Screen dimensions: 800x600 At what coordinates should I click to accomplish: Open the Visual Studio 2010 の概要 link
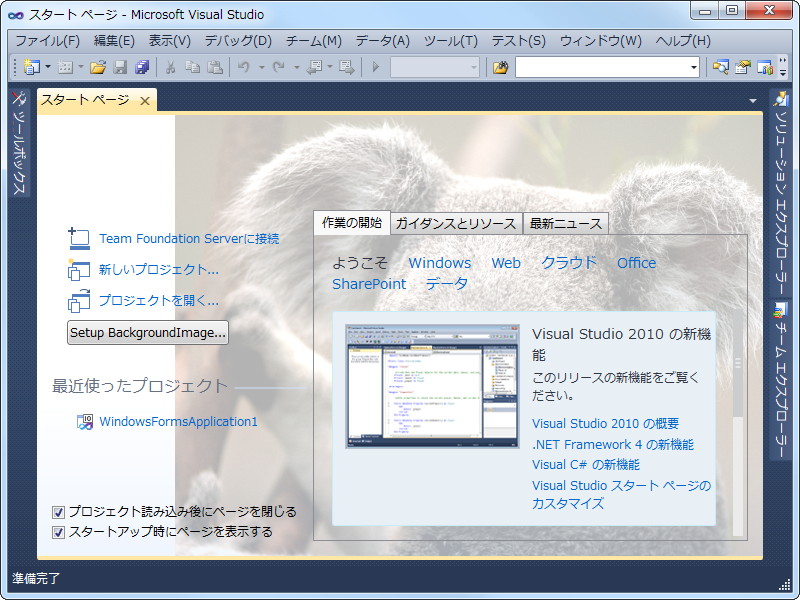[605, 423]
